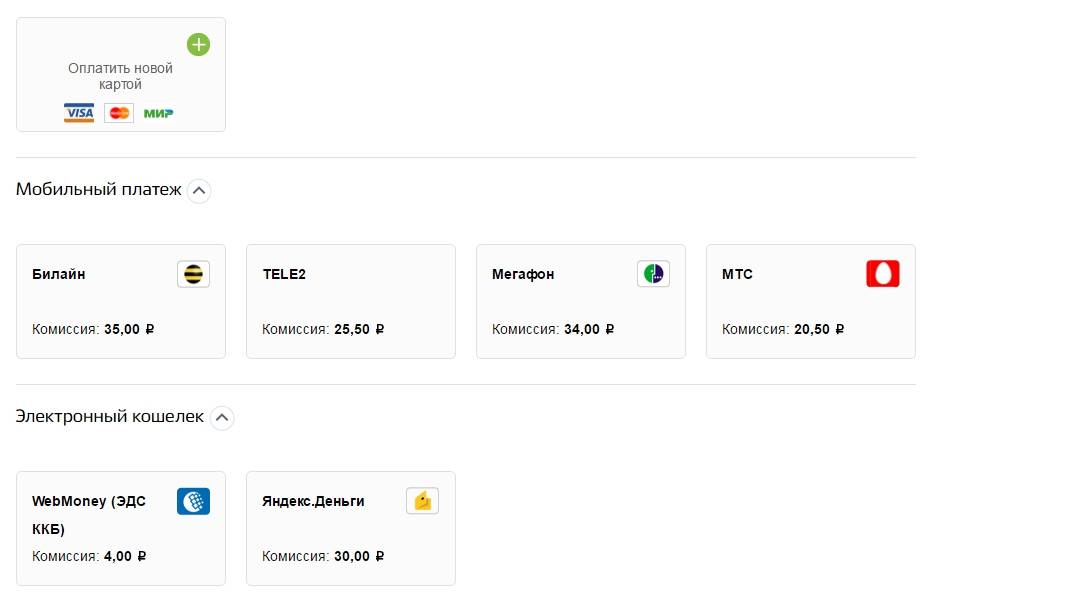The height and width of the screenshot is (605, 1069).
Task: Click the Электронный кошелек heading
Action: point(110,416)
